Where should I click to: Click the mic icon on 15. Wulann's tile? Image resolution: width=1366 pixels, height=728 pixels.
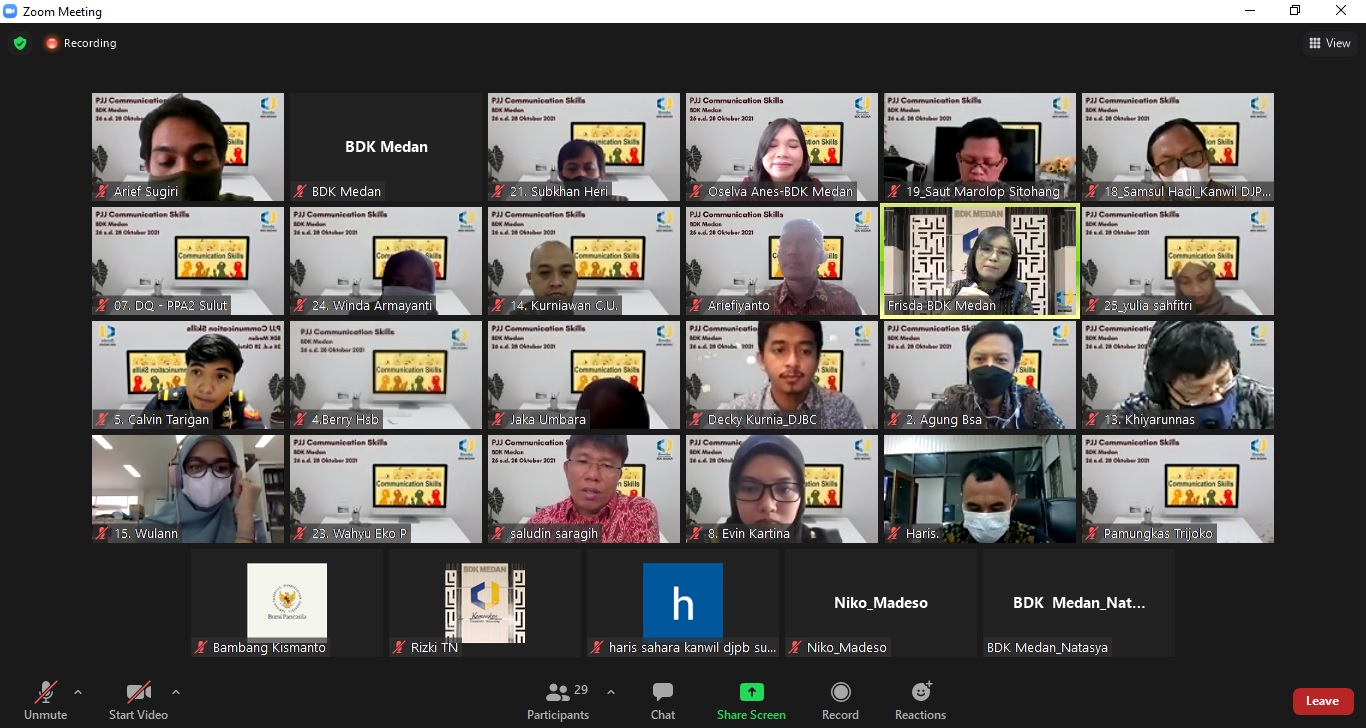click(x=101, y=533)
